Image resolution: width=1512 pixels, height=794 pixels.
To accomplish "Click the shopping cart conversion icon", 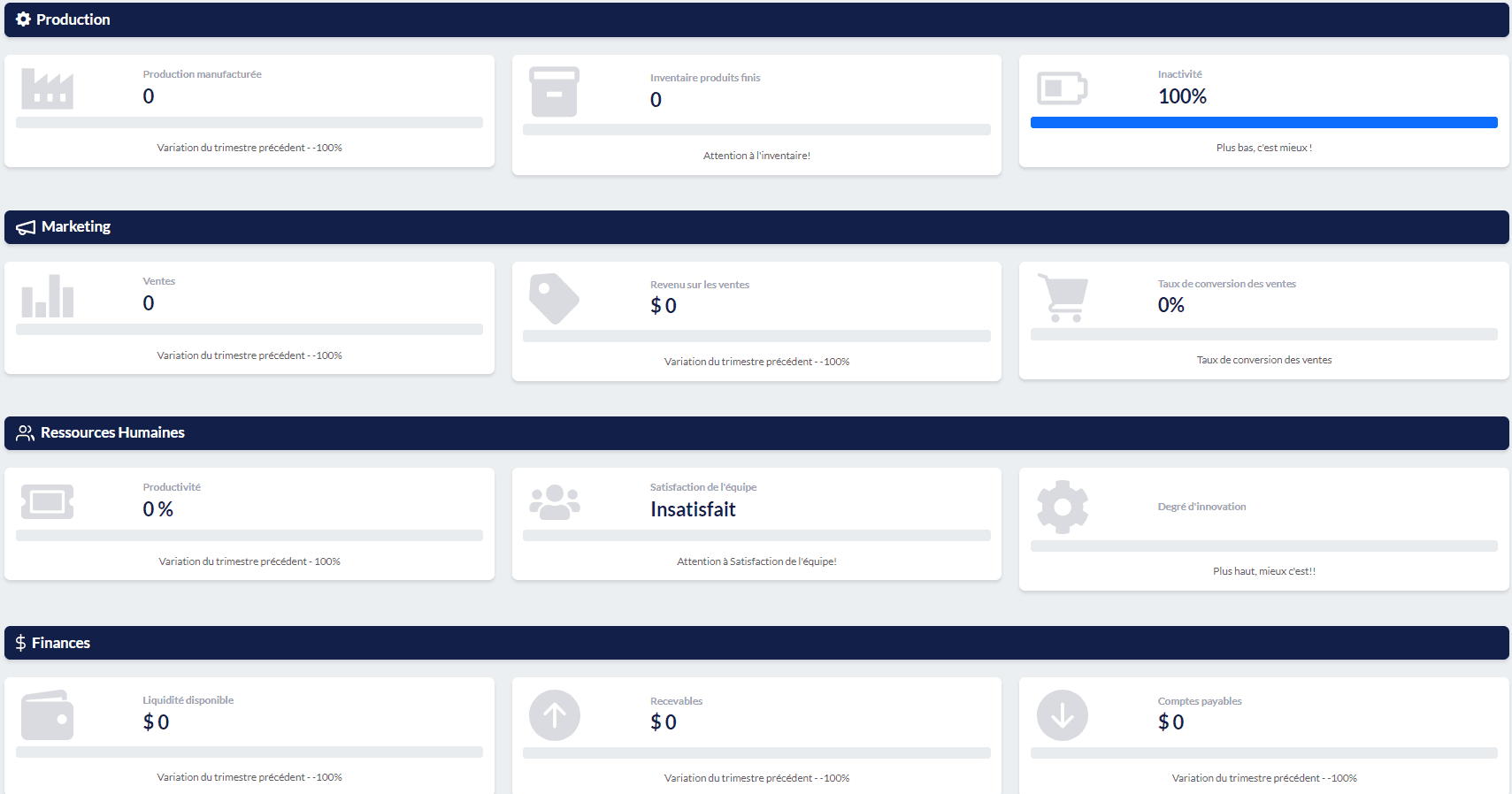I will click(1063, 298).
